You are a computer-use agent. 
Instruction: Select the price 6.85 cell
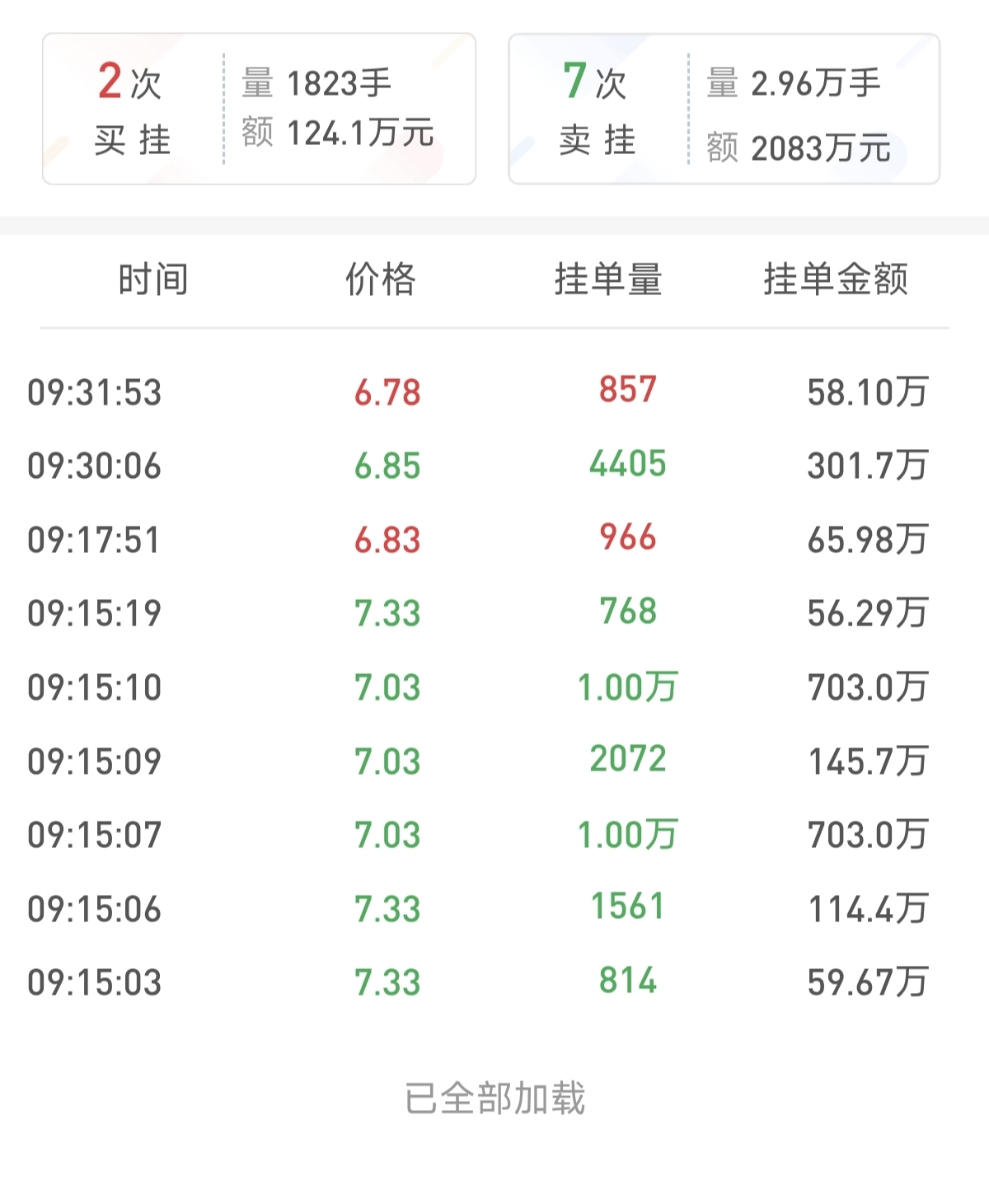click(387, 466)
